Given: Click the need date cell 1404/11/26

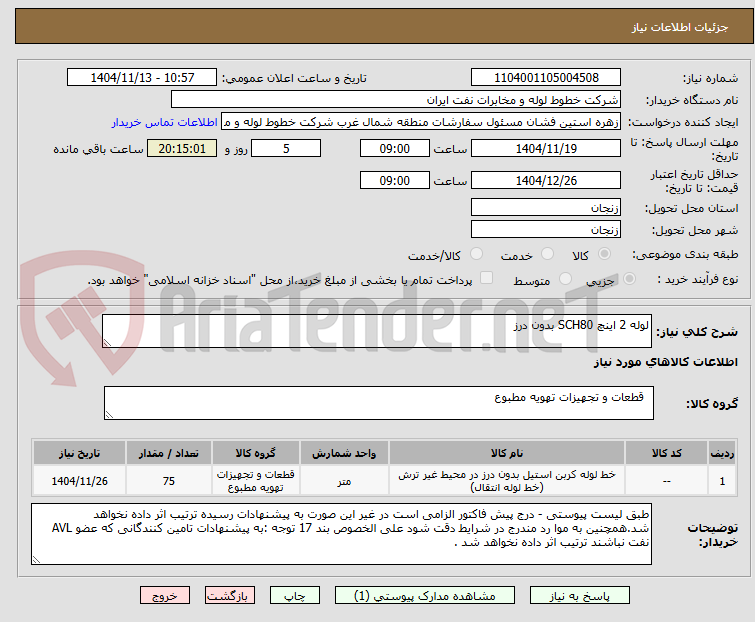Looking at the screenshot, I should point(79,480).
